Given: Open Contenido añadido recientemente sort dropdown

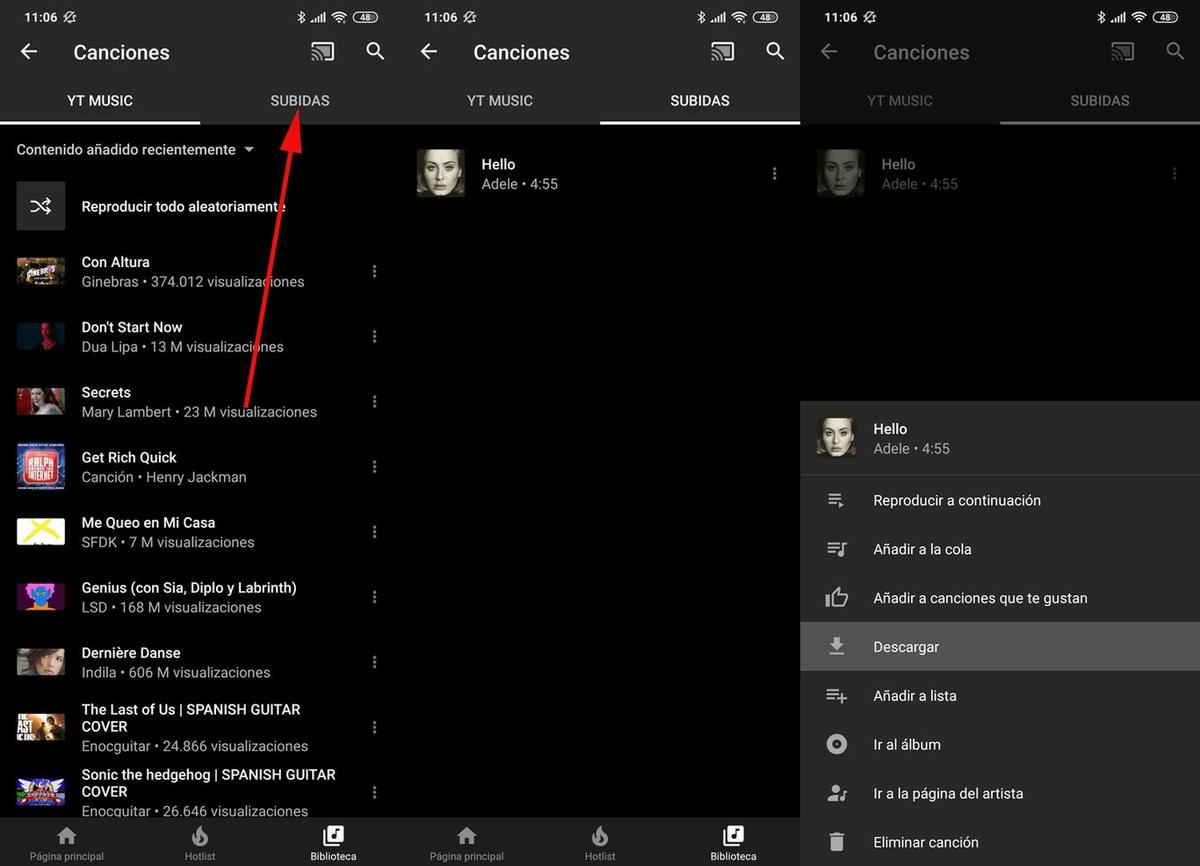Looking at the screenshot, I should click(133, 150).
